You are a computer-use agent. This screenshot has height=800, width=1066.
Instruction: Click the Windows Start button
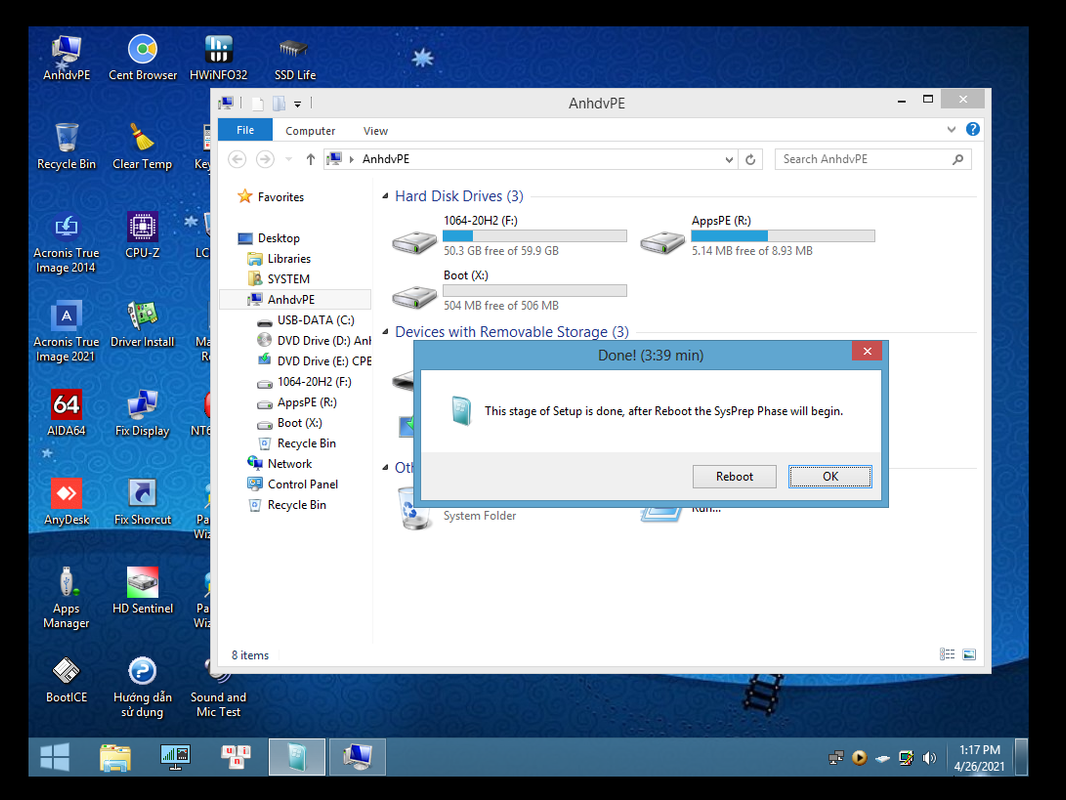54,756
